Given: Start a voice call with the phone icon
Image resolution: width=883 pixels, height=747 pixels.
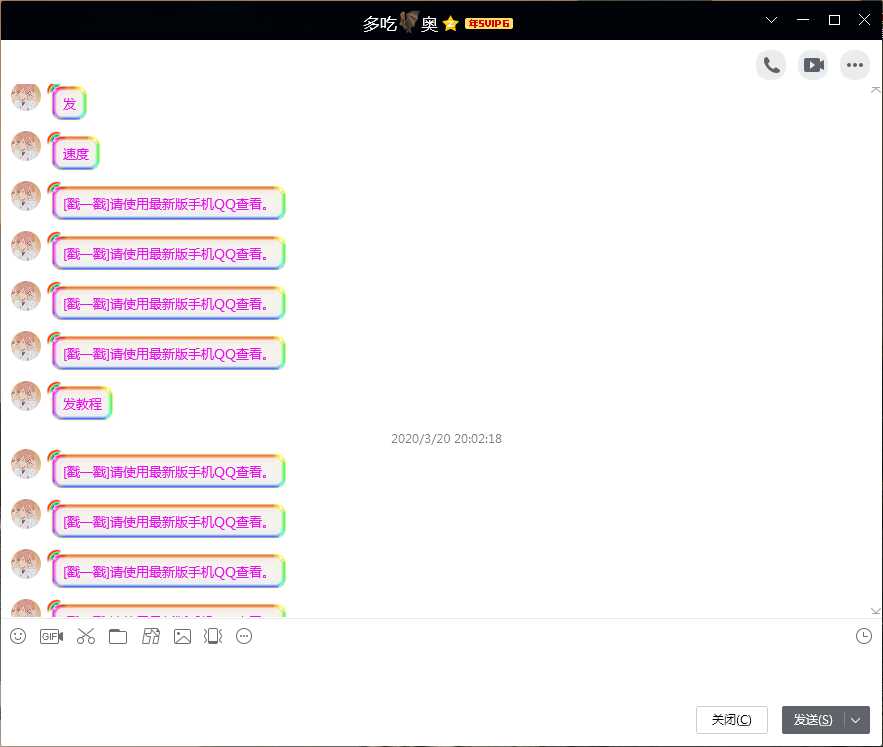Looking at the screenshot, I should tap(771, 65).
